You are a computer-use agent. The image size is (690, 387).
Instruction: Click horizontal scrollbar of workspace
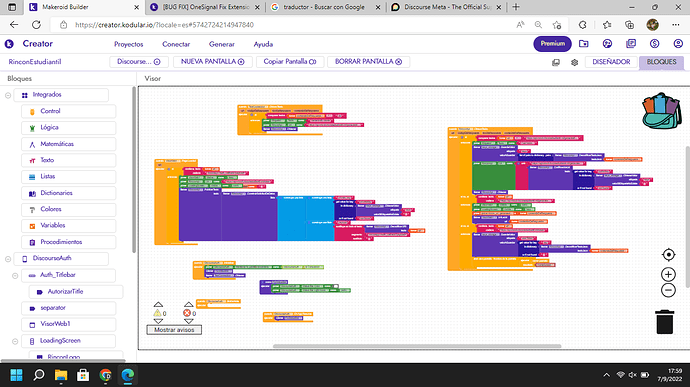click(417, 346)
